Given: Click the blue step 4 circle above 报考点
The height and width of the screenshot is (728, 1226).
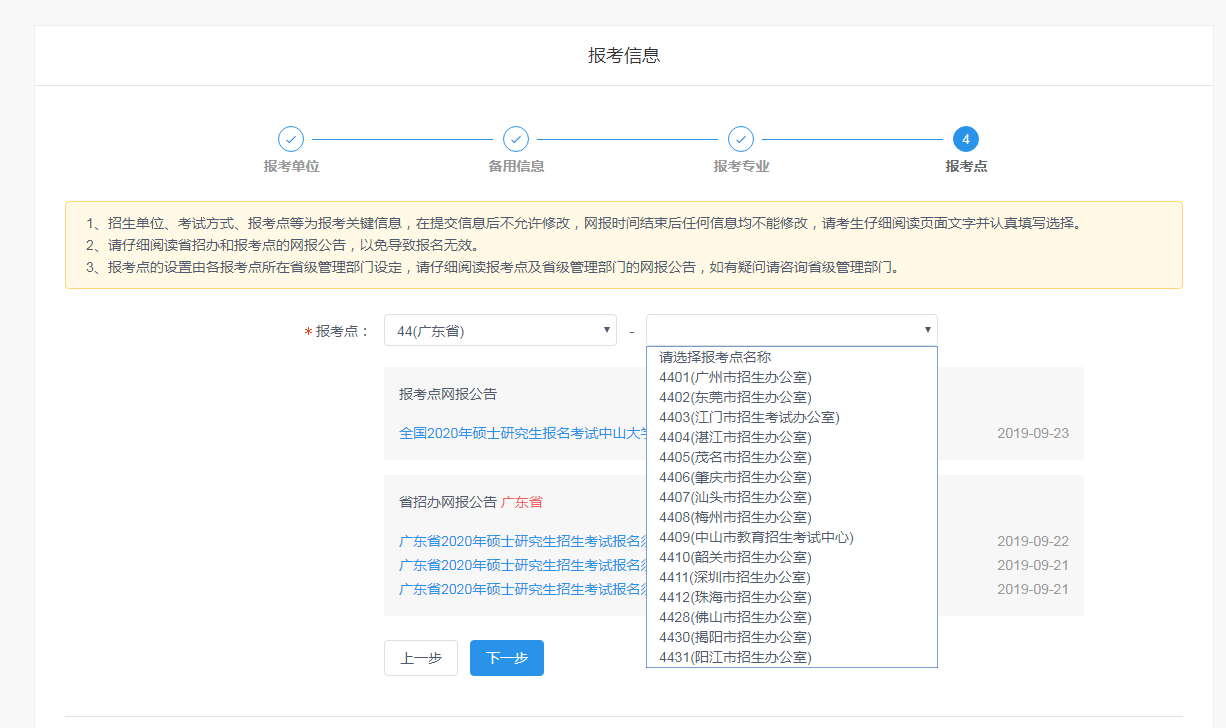Looking at the screenshot, I should (965, 140).
